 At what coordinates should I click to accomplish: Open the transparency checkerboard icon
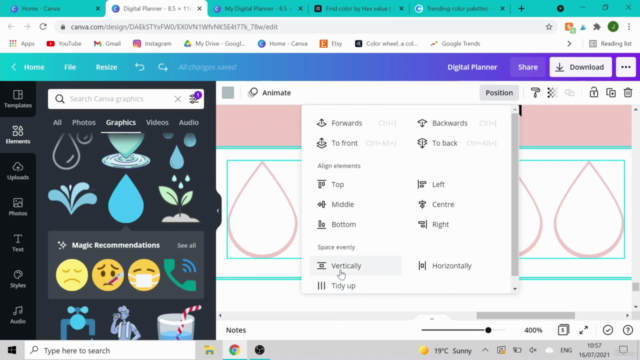[552, 93]
